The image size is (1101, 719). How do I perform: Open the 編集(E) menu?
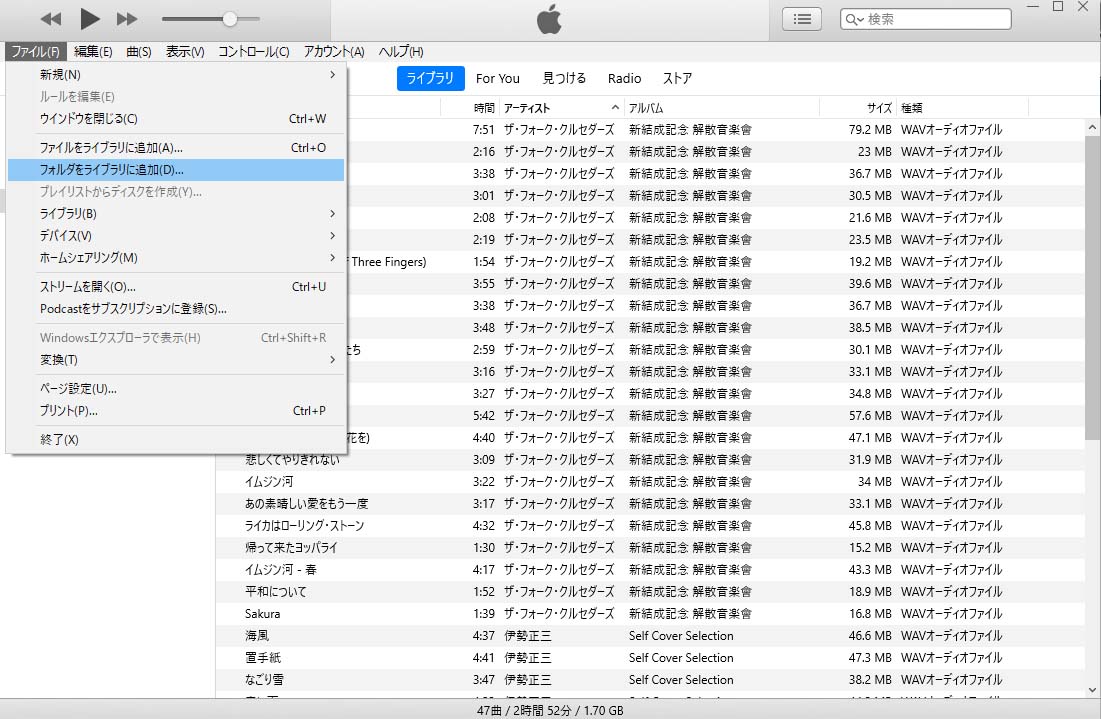[93, 52]
